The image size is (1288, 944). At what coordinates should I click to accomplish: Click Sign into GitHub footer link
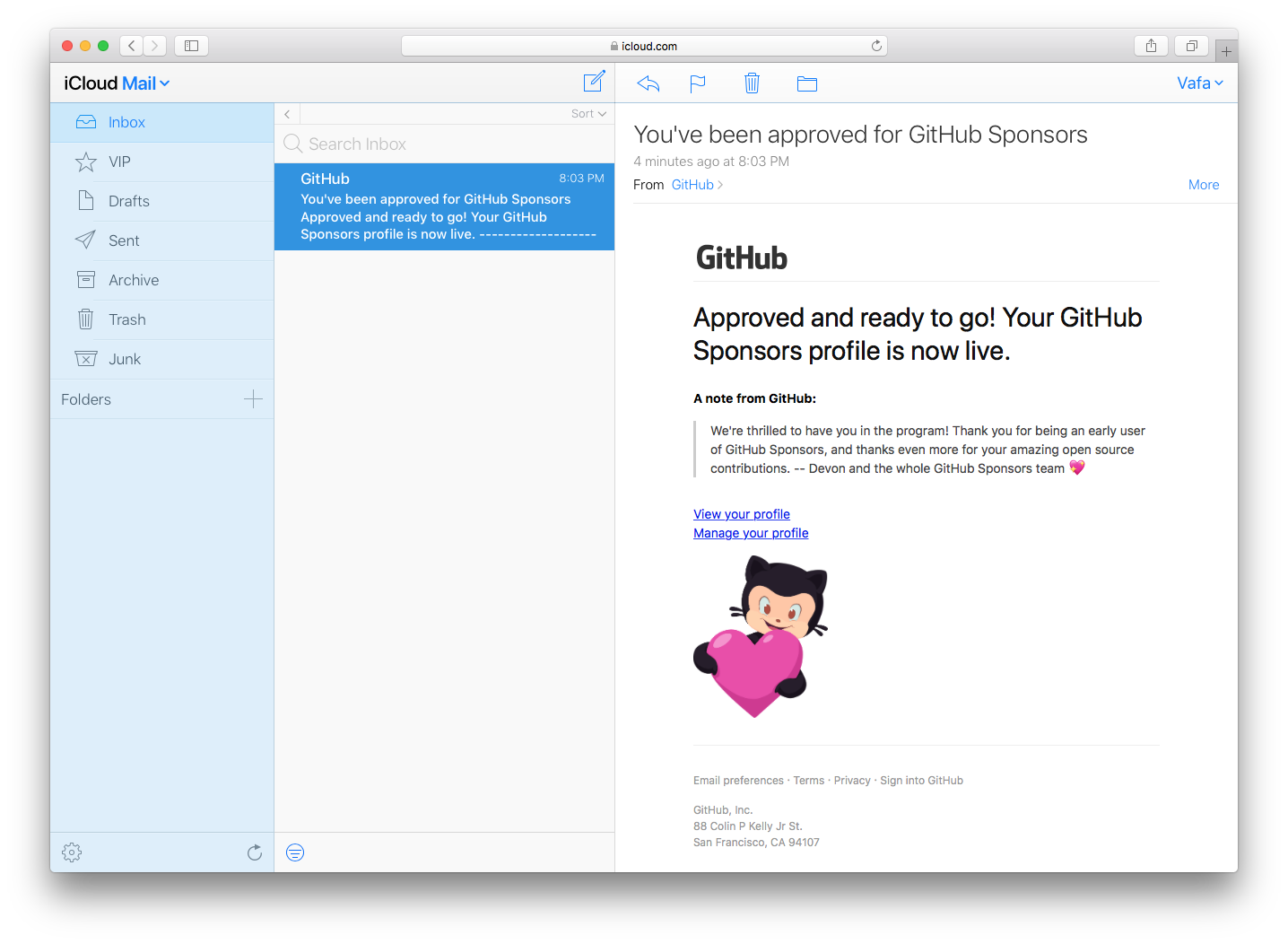[x=921, y=781]
